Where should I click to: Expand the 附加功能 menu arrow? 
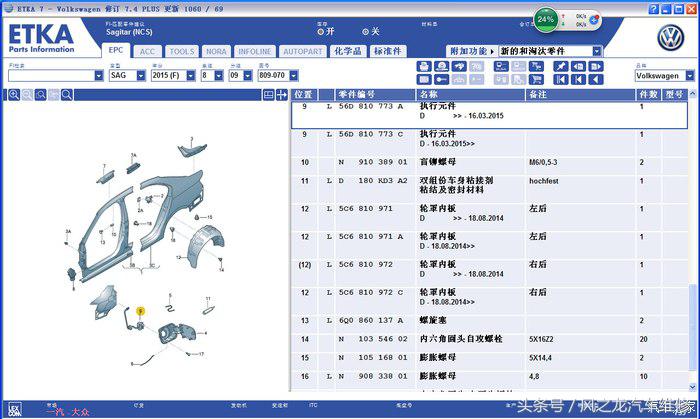(x=492, y=52)
